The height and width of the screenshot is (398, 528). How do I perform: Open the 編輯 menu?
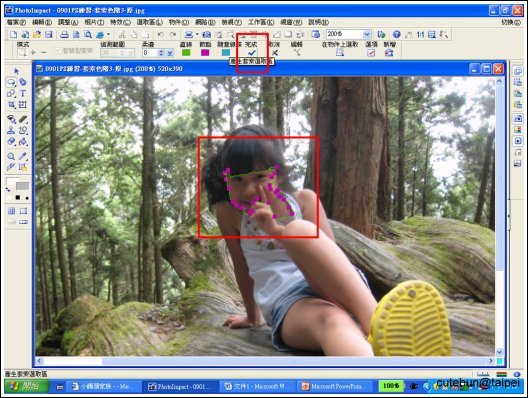pyautogui.click(x=42, y=22)
